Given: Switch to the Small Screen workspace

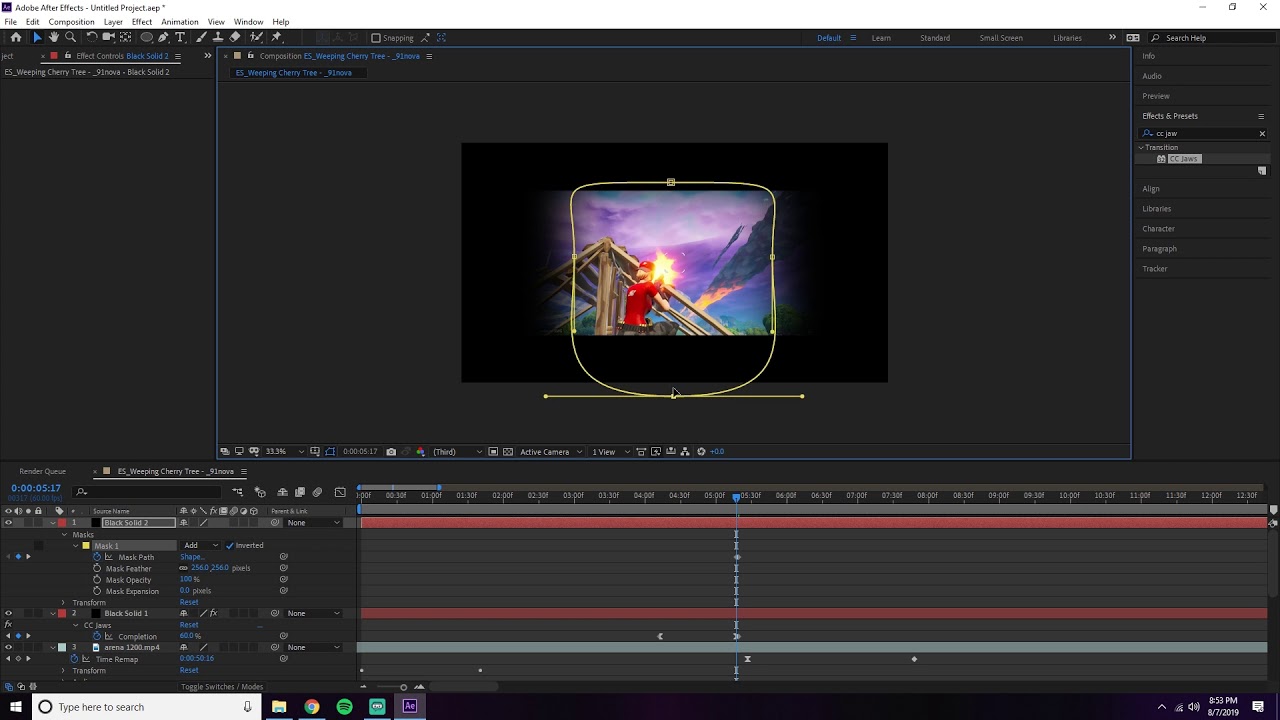Looking at the screenshot, I should tap(1001, 38).
